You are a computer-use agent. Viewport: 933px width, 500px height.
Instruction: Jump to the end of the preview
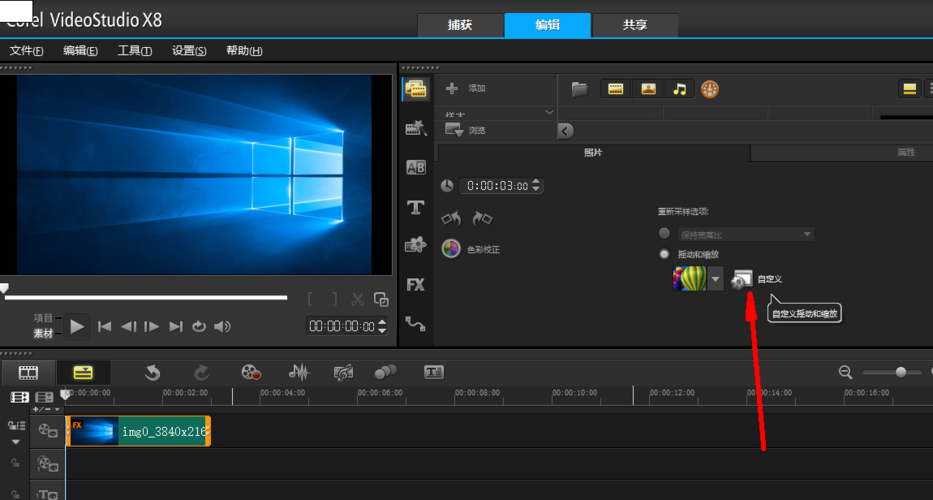click(176, 326)
